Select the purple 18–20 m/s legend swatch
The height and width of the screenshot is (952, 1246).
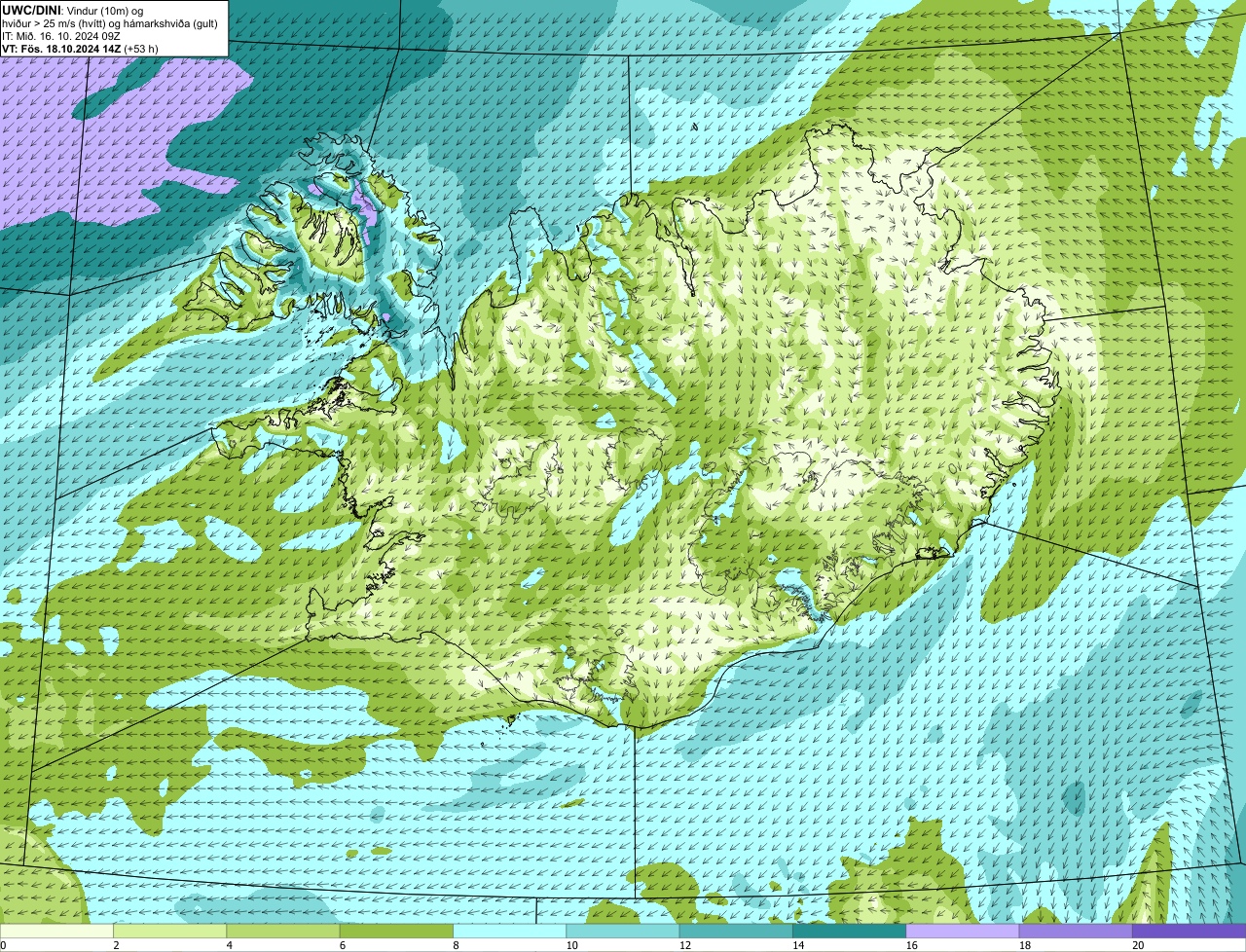point(1076,931)
